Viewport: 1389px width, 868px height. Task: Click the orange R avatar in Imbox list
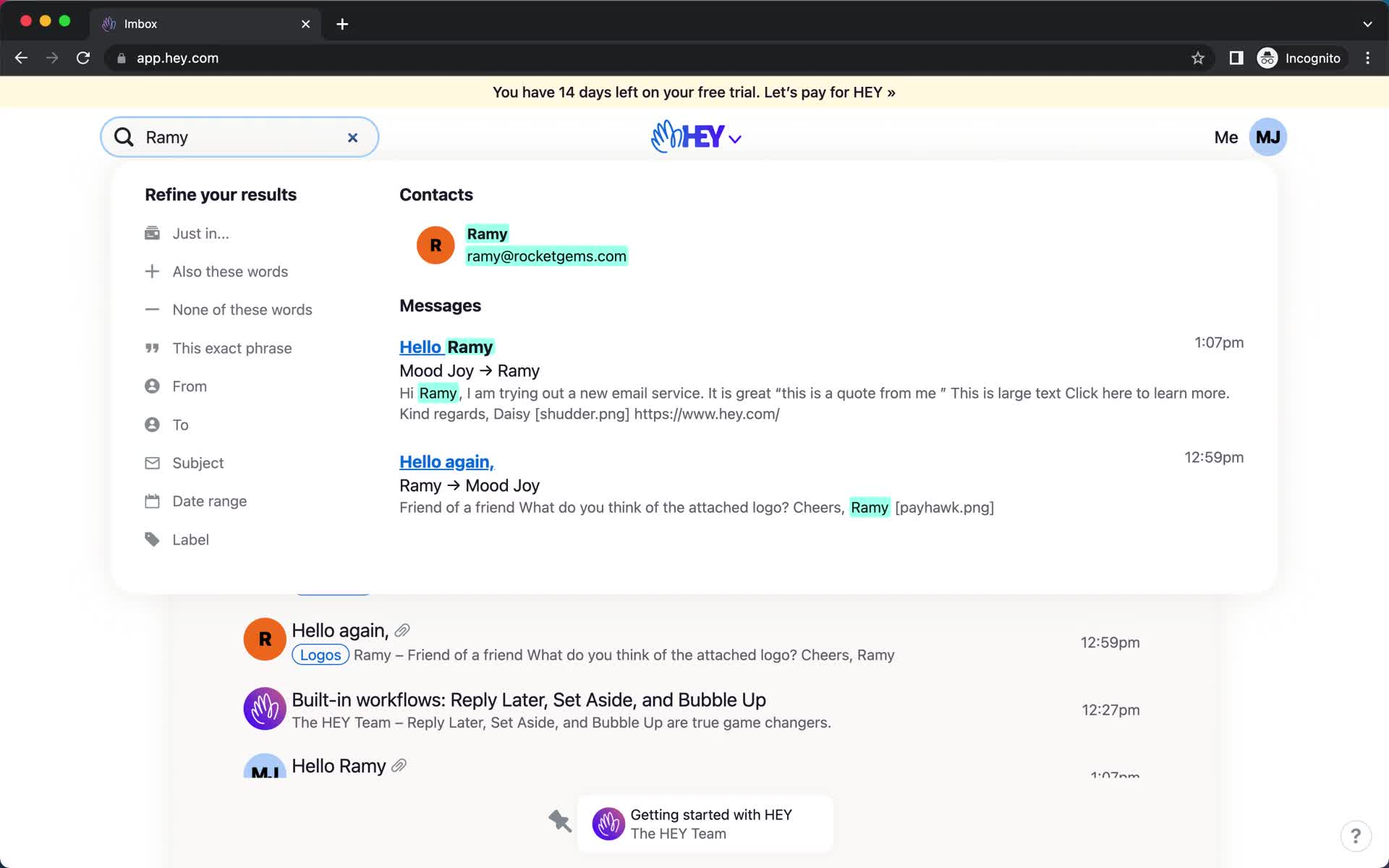265,639
